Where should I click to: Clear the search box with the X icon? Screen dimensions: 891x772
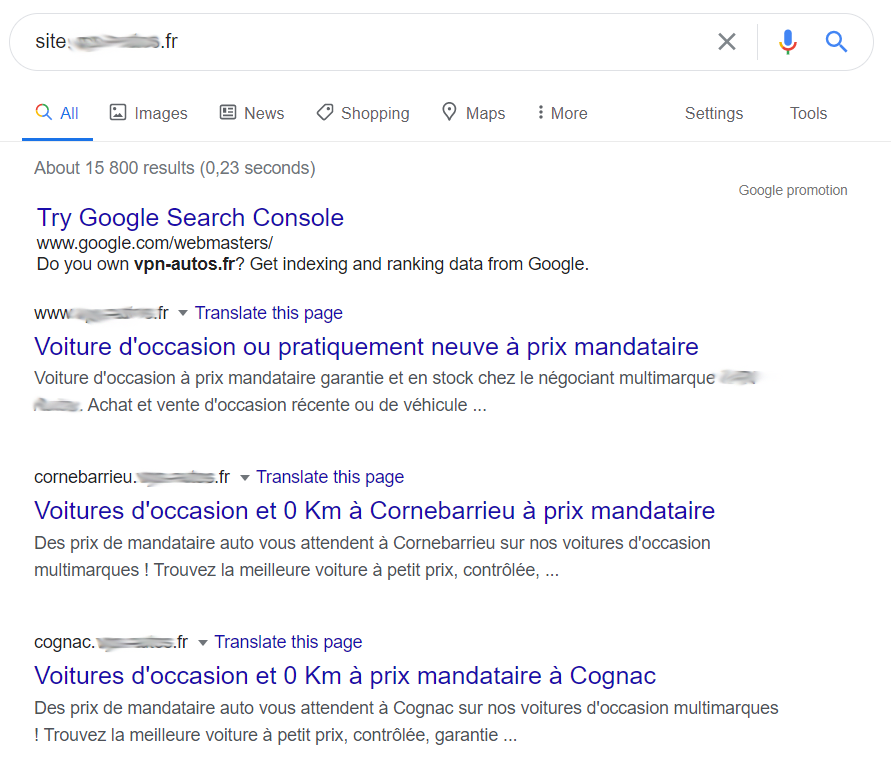(727, 41)
